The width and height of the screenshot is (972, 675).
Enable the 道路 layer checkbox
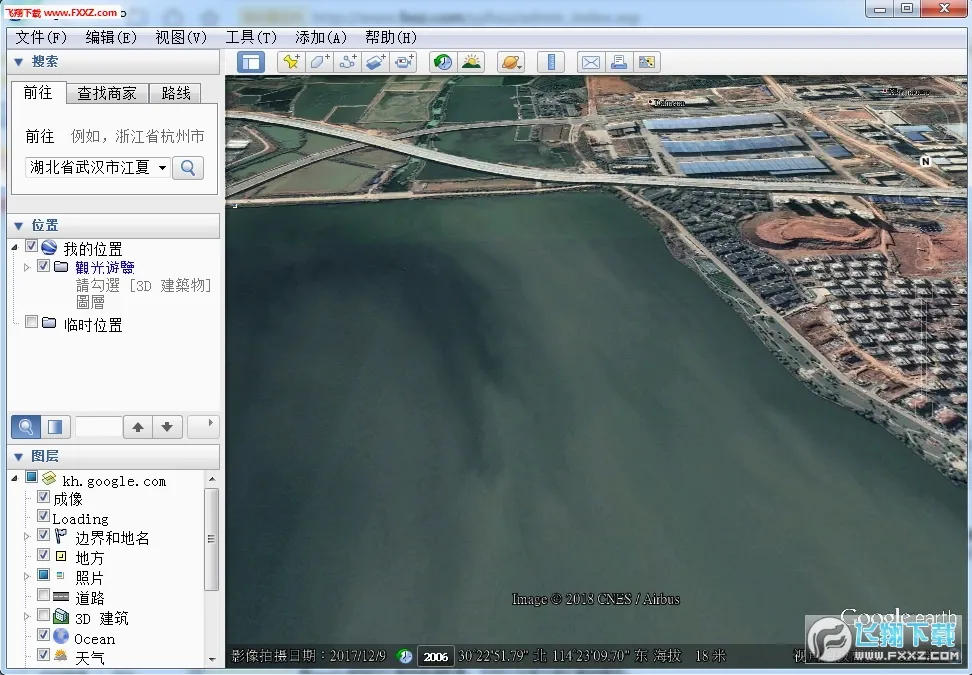(x=43, y=595)
